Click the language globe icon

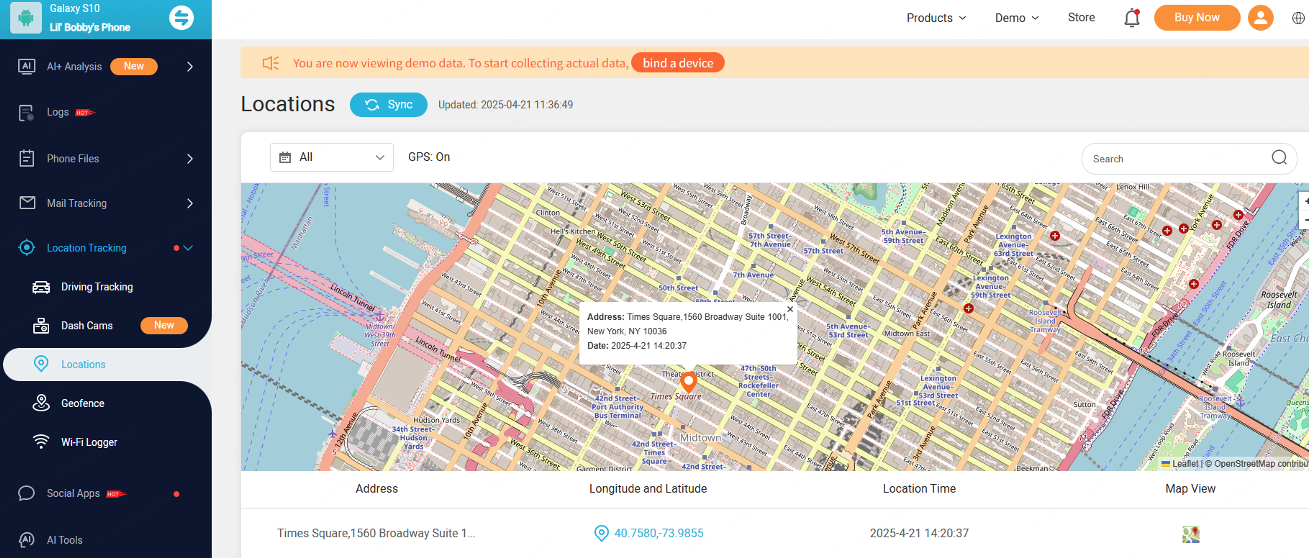(1298, 18)
